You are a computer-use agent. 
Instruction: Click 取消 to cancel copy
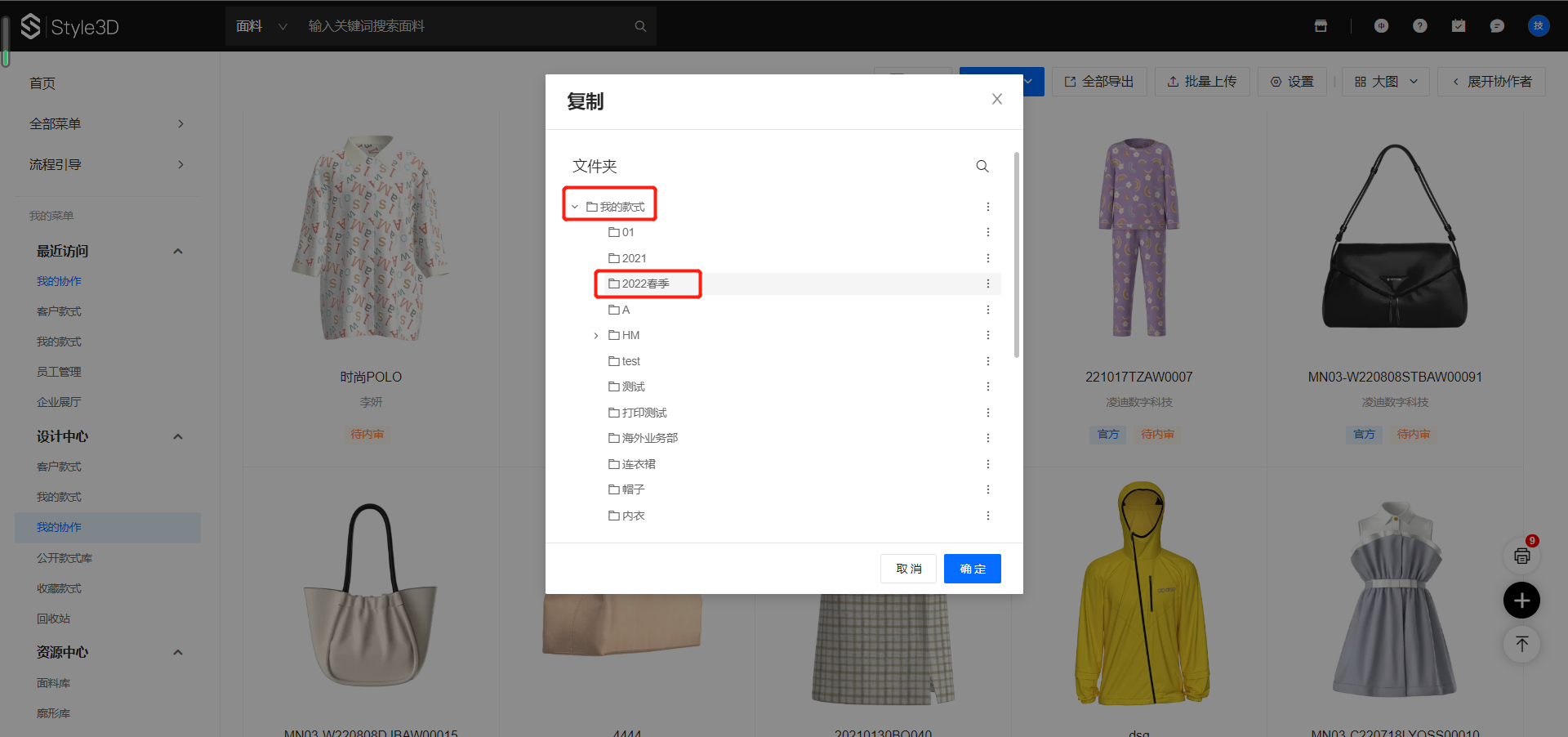pos(908,569)
